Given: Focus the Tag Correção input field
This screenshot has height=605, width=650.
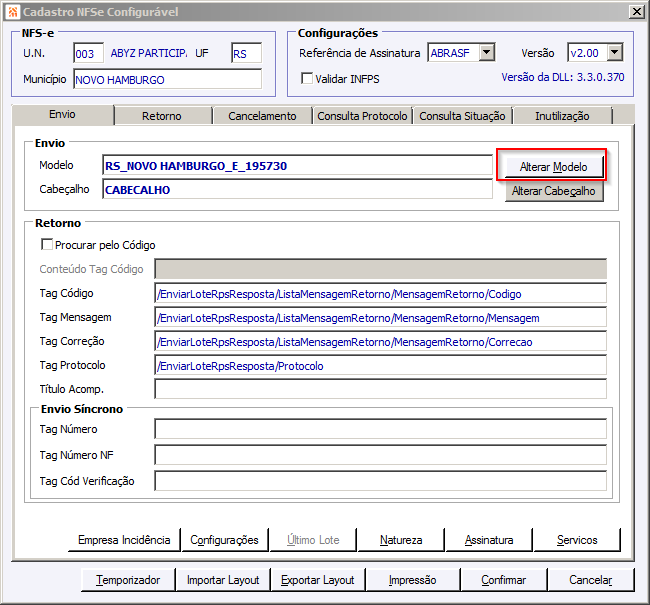Looking at the screenshot, I should click(381, 342).
